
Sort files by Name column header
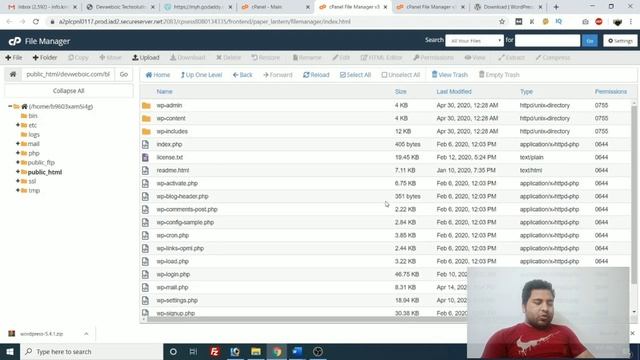tap(164, 91)
